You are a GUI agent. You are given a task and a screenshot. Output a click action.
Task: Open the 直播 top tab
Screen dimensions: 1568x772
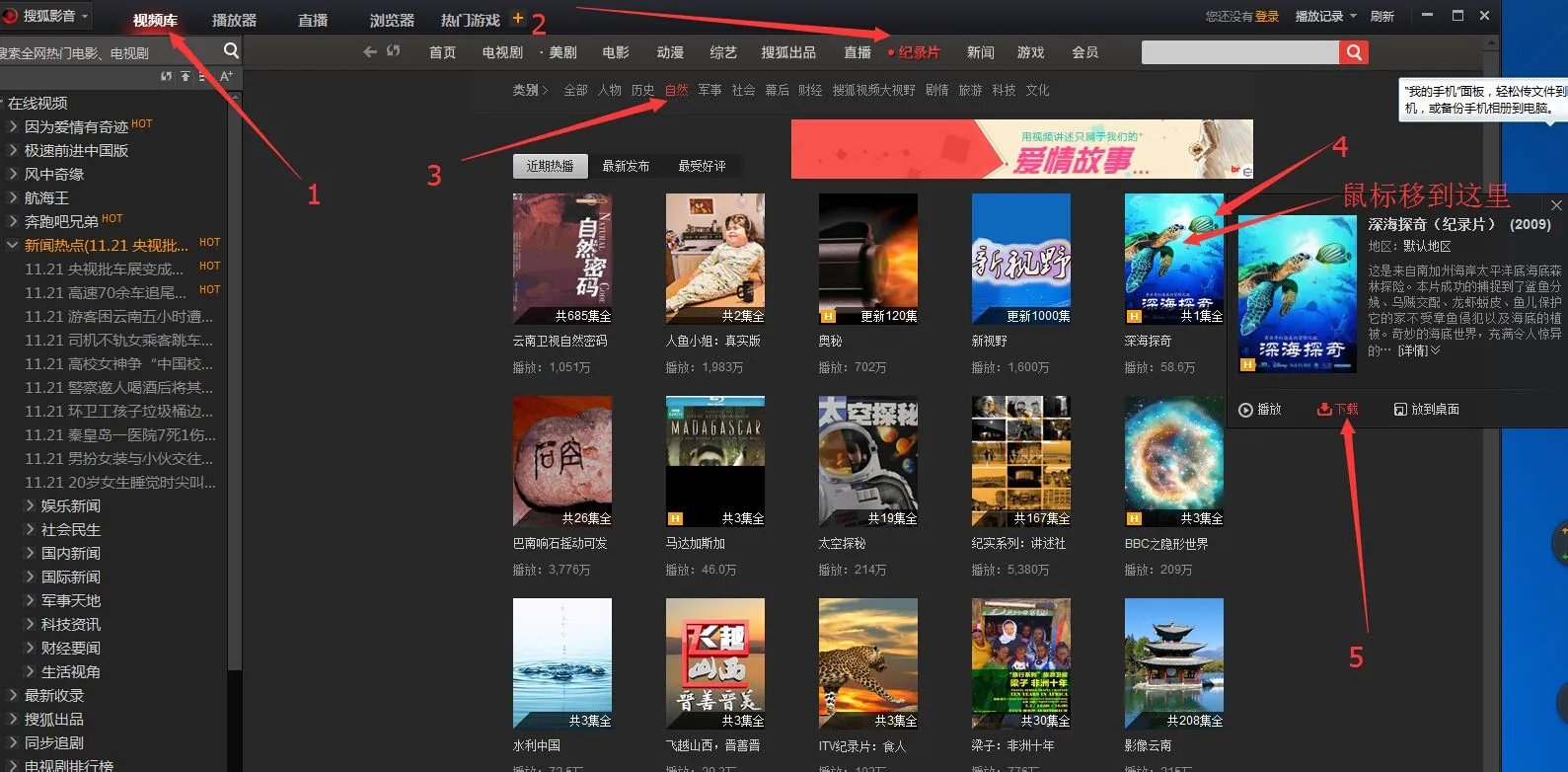click(313, 20)
